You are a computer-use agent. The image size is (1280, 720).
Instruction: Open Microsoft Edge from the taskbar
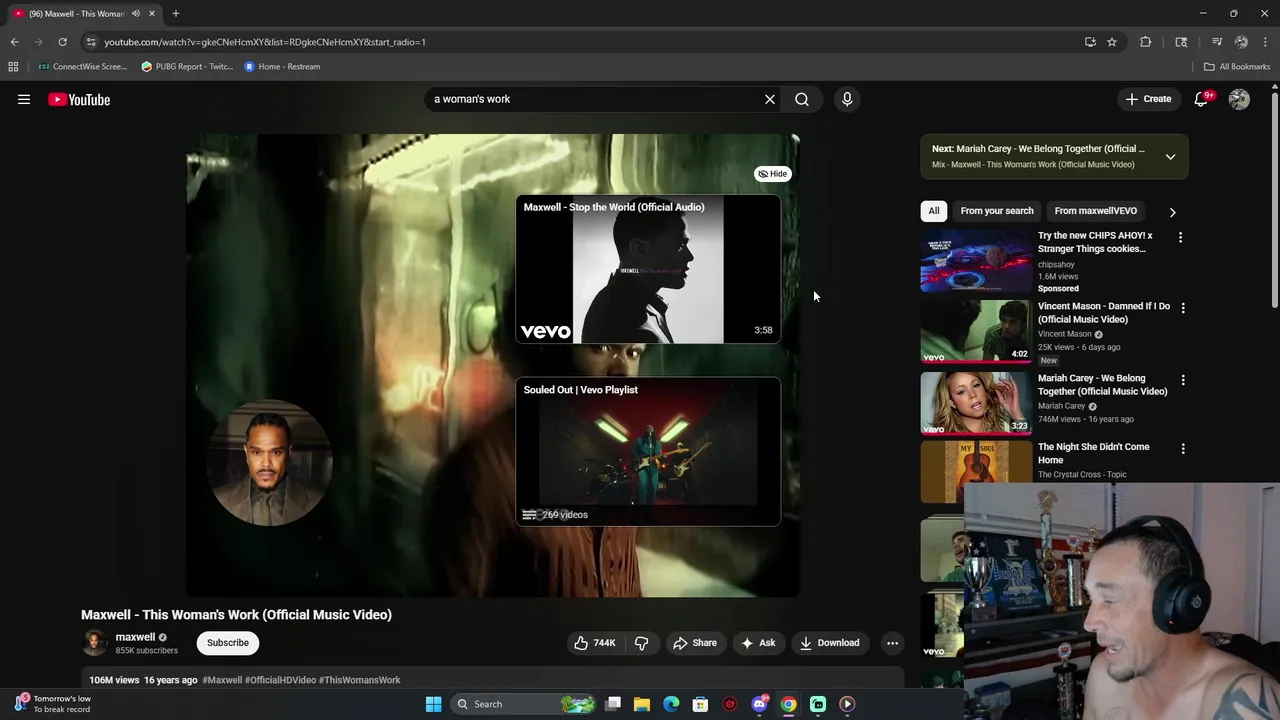click(671, 704)
